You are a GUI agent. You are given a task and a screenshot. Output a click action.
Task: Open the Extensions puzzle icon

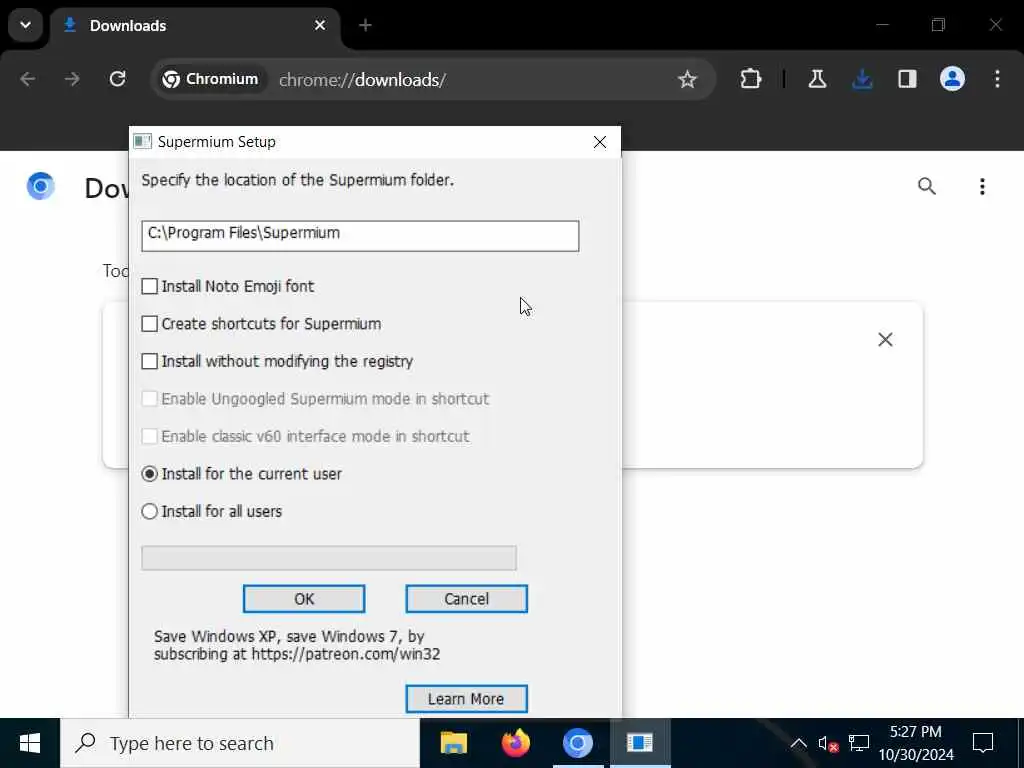(x=750, y=79)
